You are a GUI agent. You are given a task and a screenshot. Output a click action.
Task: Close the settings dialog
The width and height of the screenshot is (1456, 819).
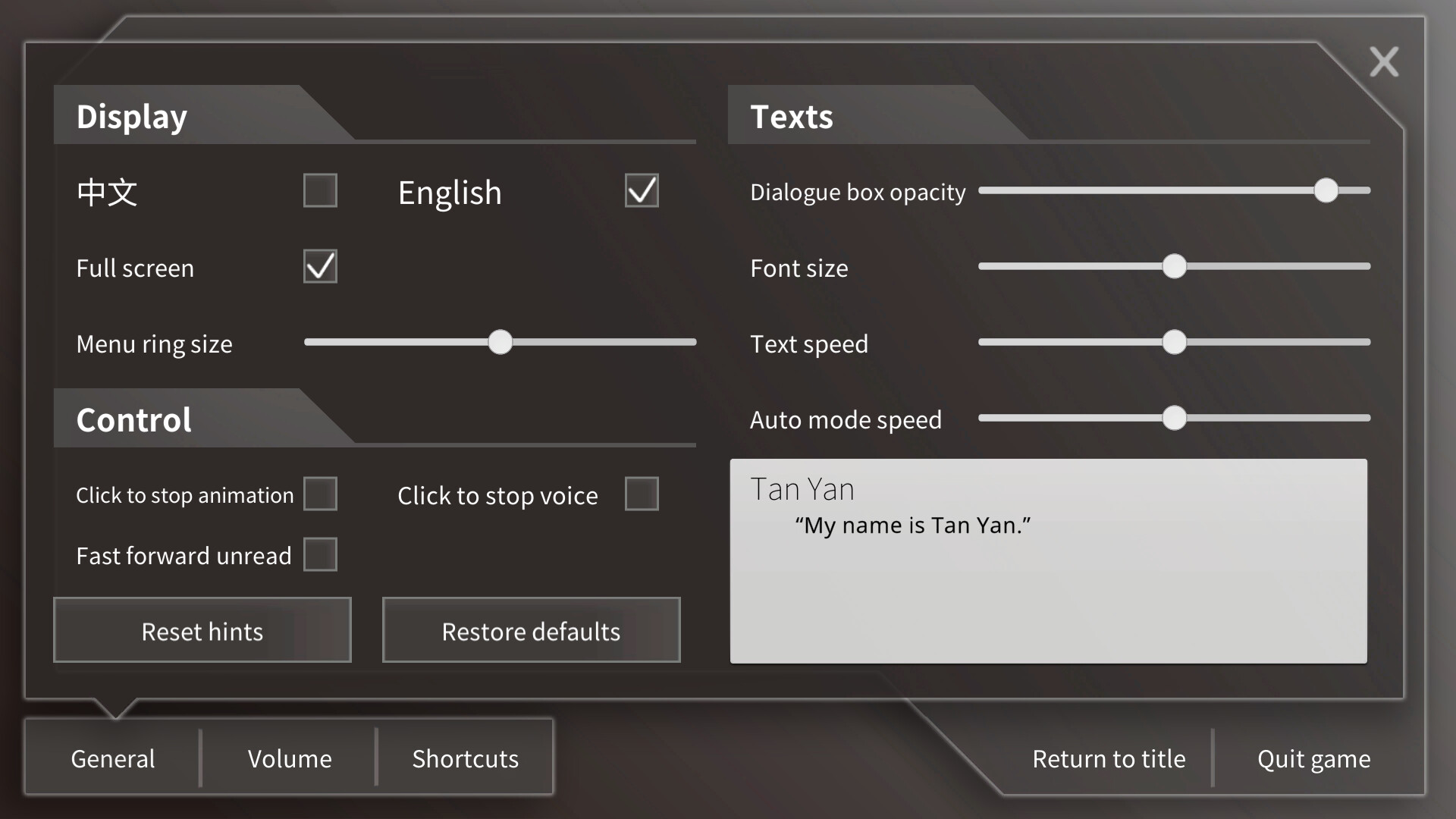[x=1385, y=62]
